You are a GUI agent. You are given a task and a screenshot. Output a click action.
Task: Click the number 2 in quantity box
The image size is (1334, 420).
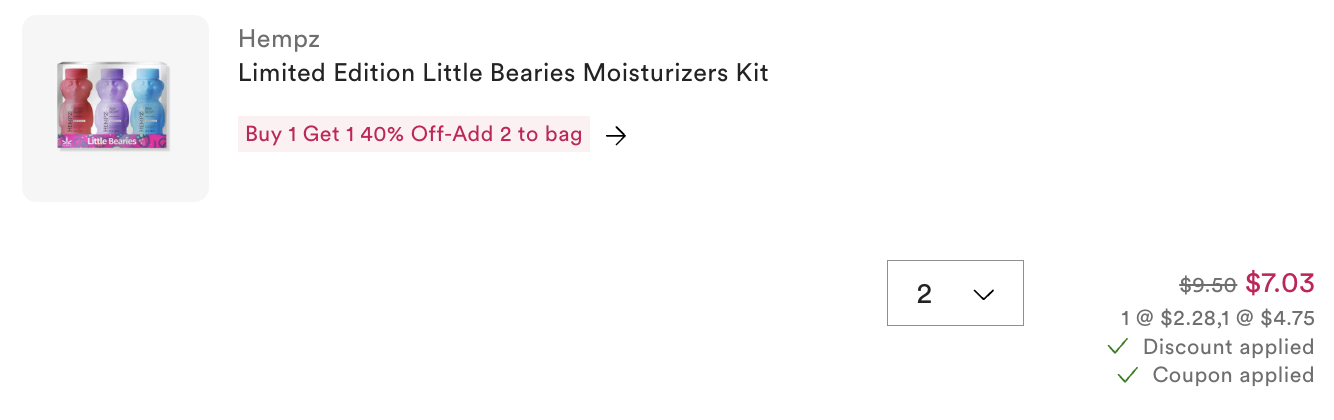[x=924, y=294]
